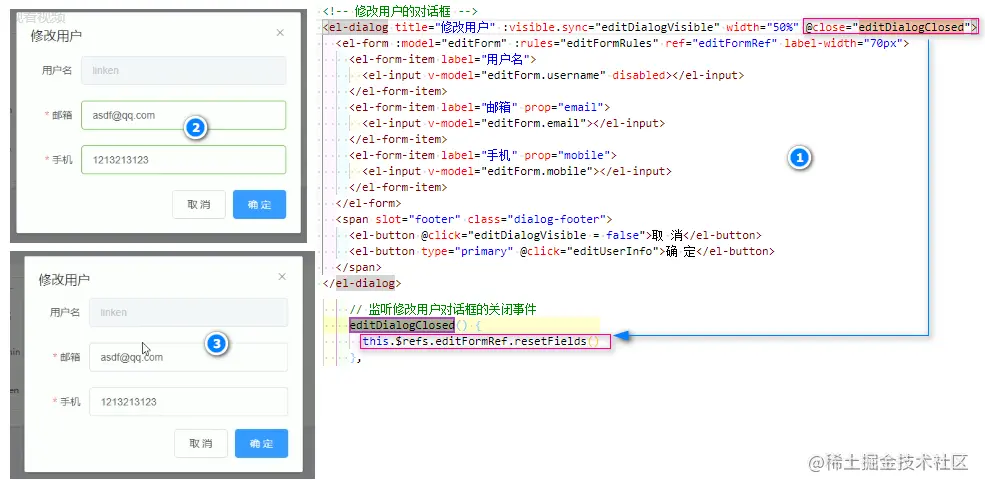Click the editForm.username v-model code line
This screenshot has width=985, height=489.
point(553,75)
